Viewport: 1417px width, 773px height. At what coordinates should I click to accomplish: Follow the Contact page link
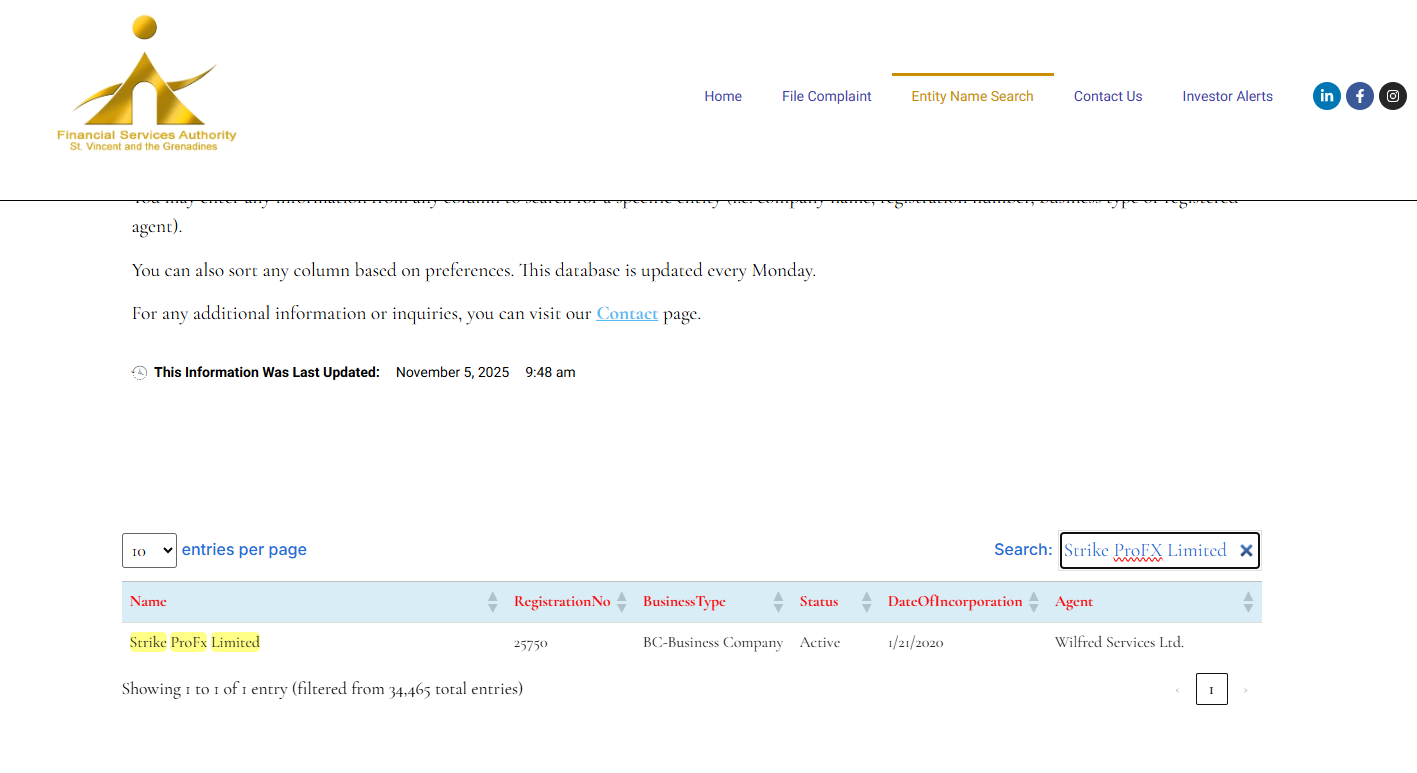tap(627, 314)
